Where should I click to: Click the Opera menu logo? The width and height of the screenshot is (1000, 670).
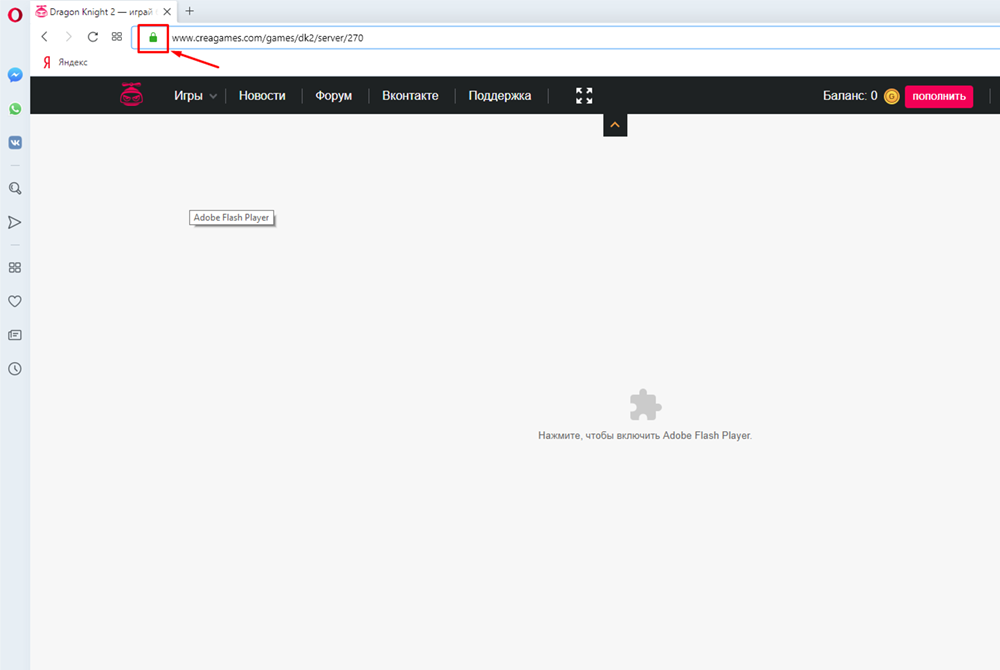point(15,13)
